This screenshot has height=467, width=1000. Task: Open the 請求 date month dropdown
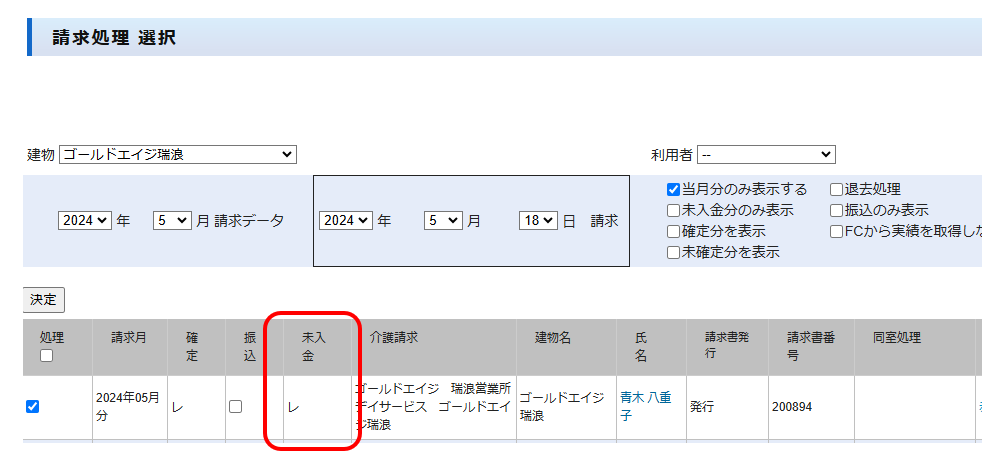[x=443, y=221]
